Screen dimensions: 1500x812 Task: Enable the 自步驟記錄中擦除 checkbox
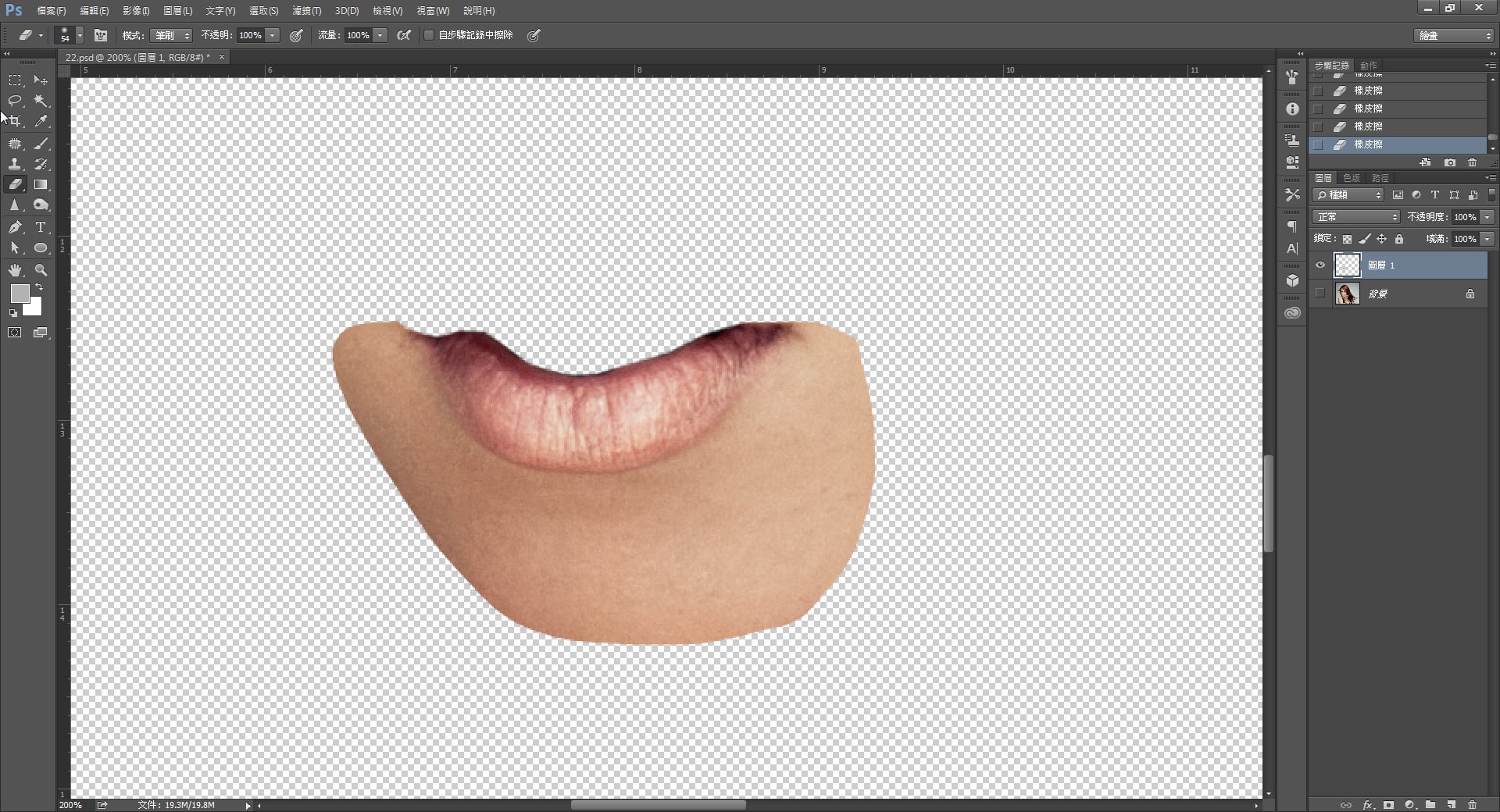(x=429, y=35)
